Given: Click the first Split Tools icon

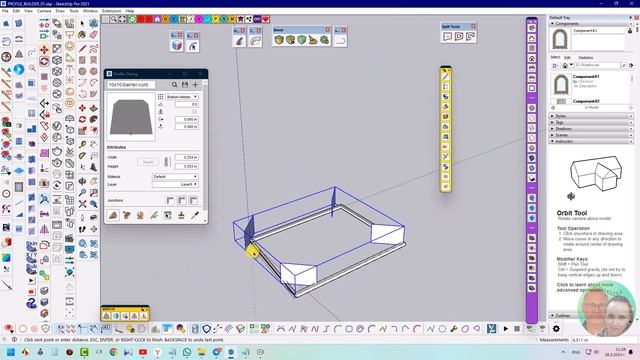Looking at the screenshot, I should [x=447, y=36].
